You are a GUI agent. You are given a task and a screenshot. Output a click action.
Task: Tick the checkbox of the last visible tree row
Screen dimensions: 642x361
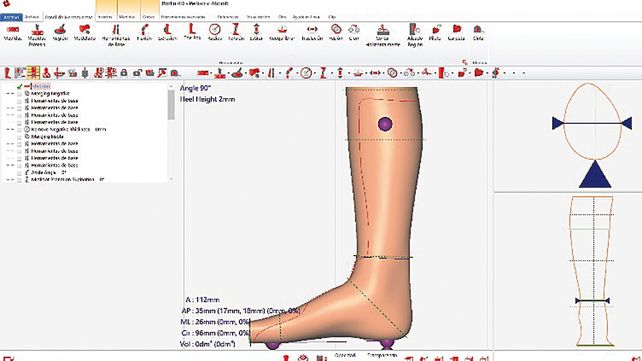[19, 179]
